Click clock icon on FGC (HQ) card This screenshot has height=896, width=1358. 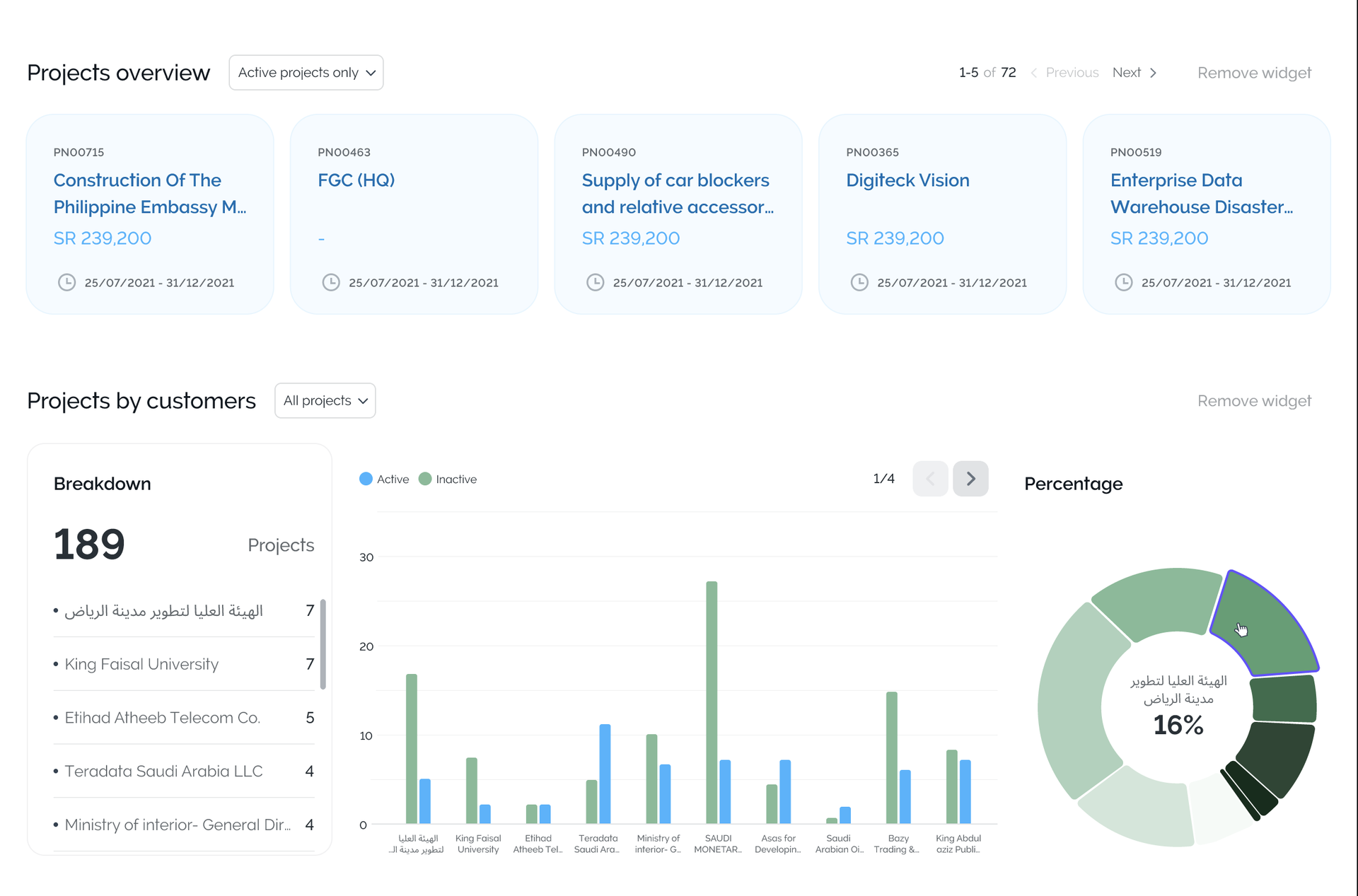point(331,282)
